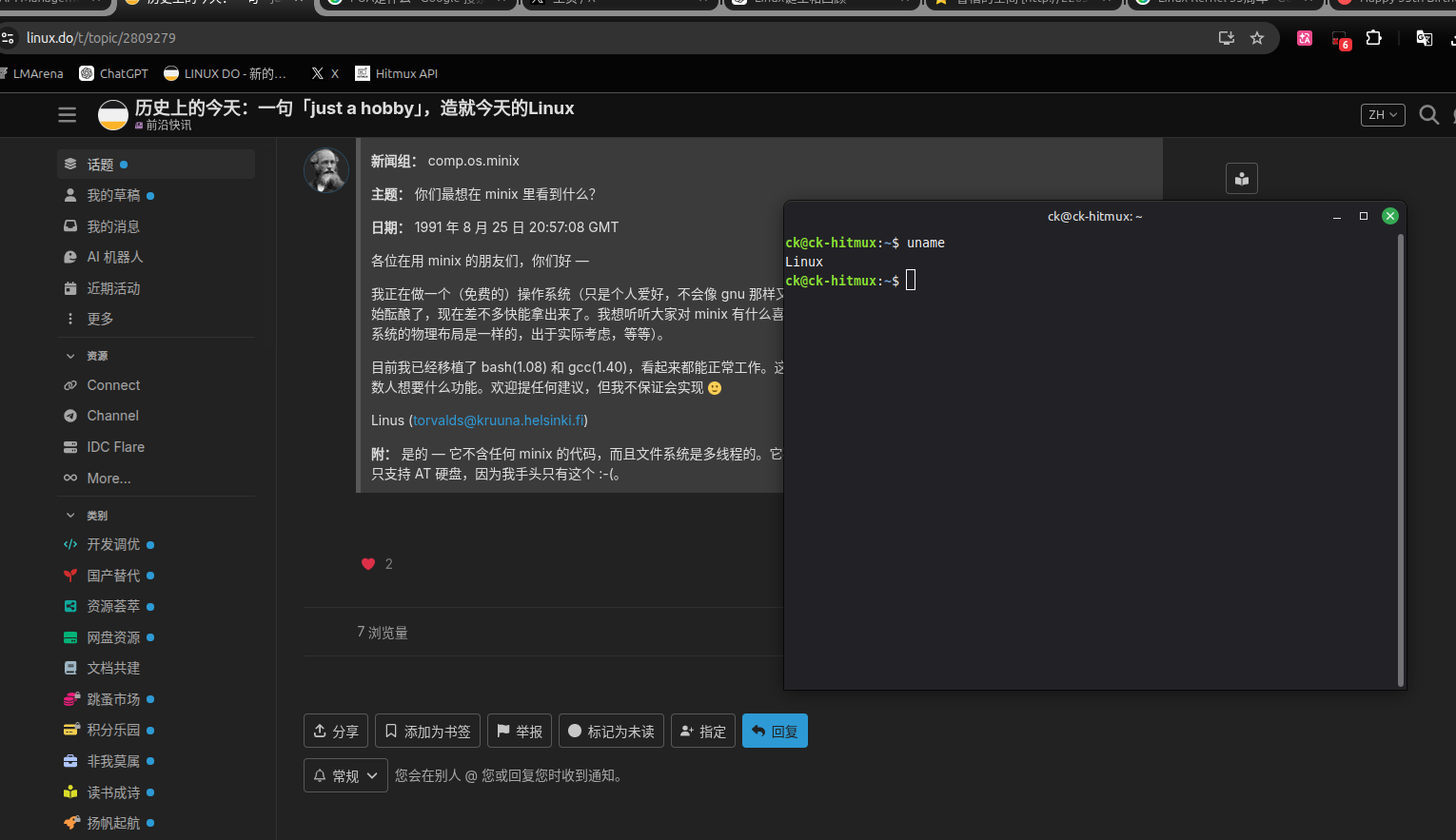Click the 指定 assign button

coord(703,731)
